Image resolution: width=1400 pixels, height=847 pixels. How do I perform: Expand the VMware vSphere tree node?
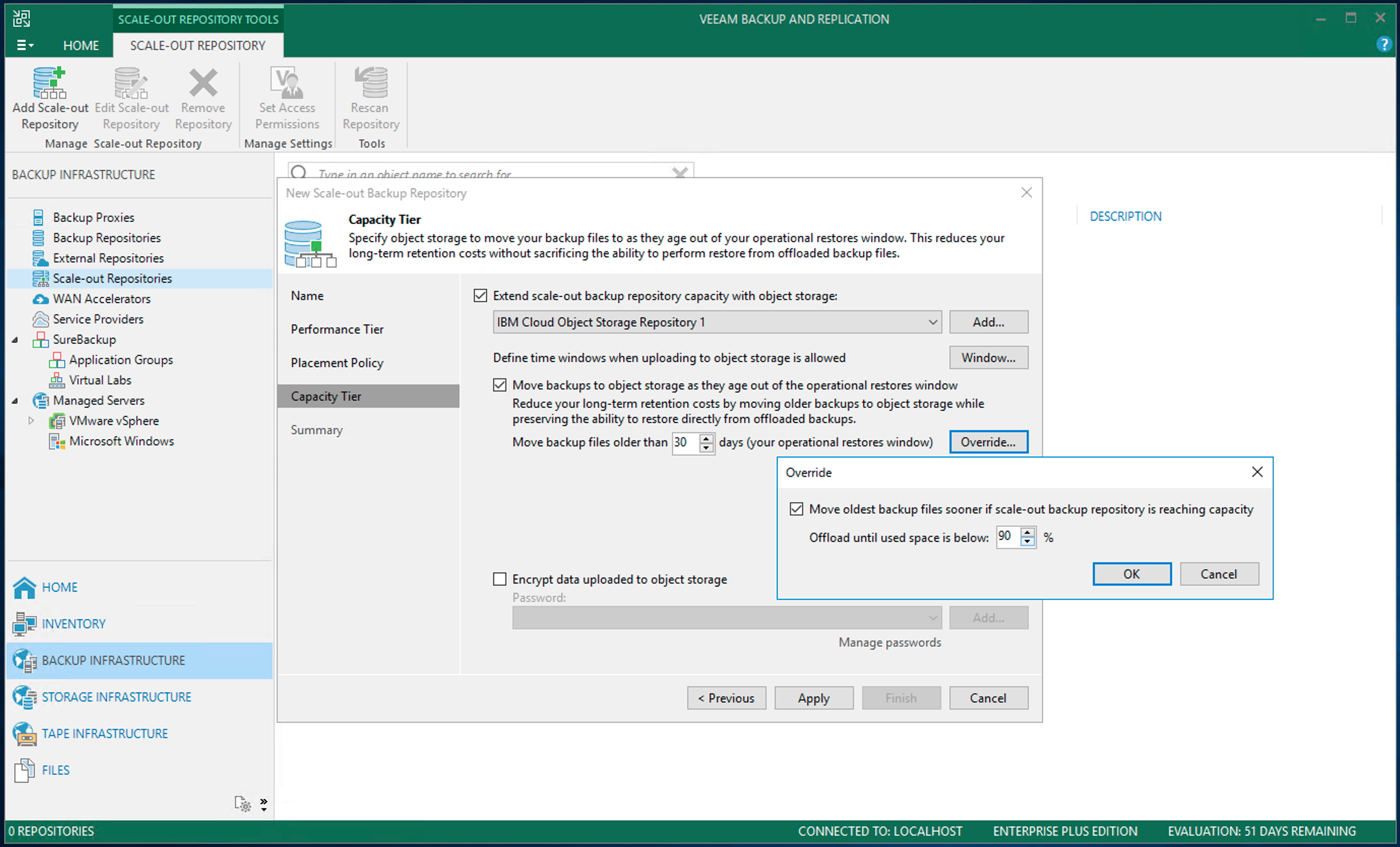[x=31, y=421]
